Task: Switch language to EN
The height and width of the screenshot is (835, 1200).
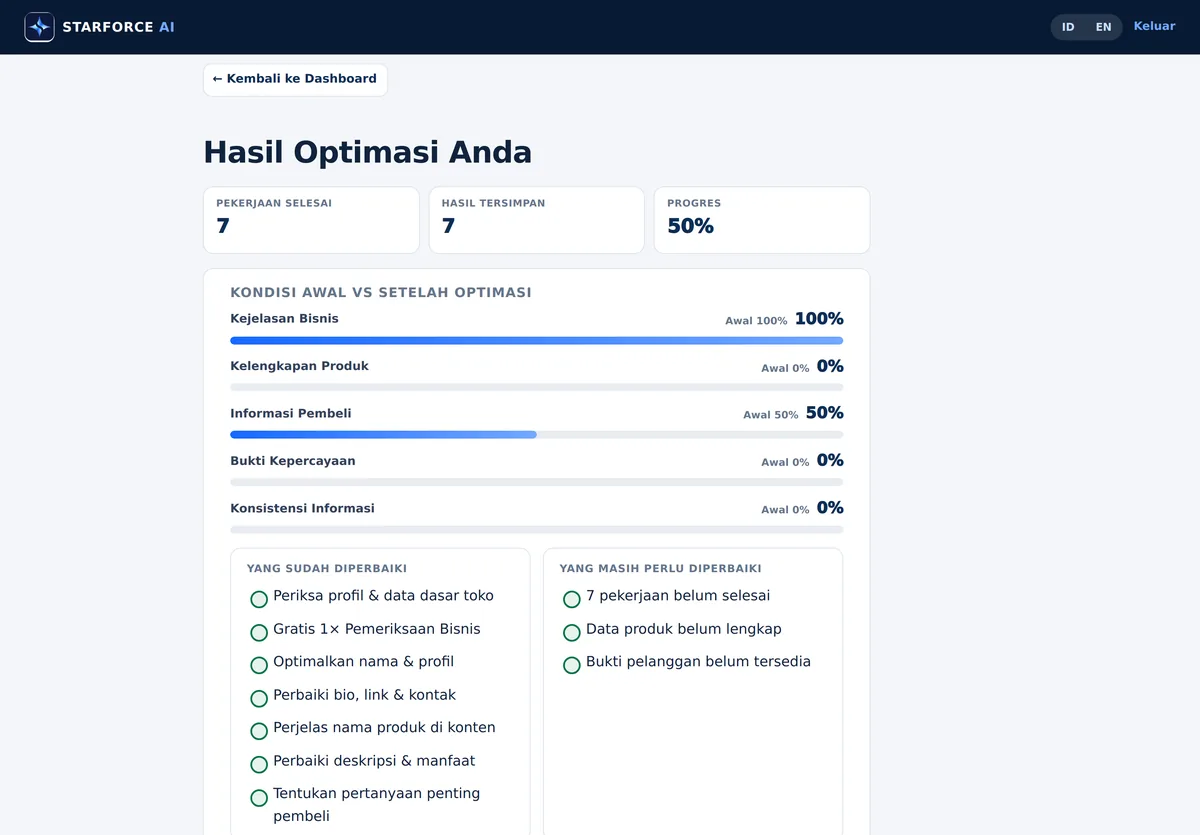Action: (1103, 27)
